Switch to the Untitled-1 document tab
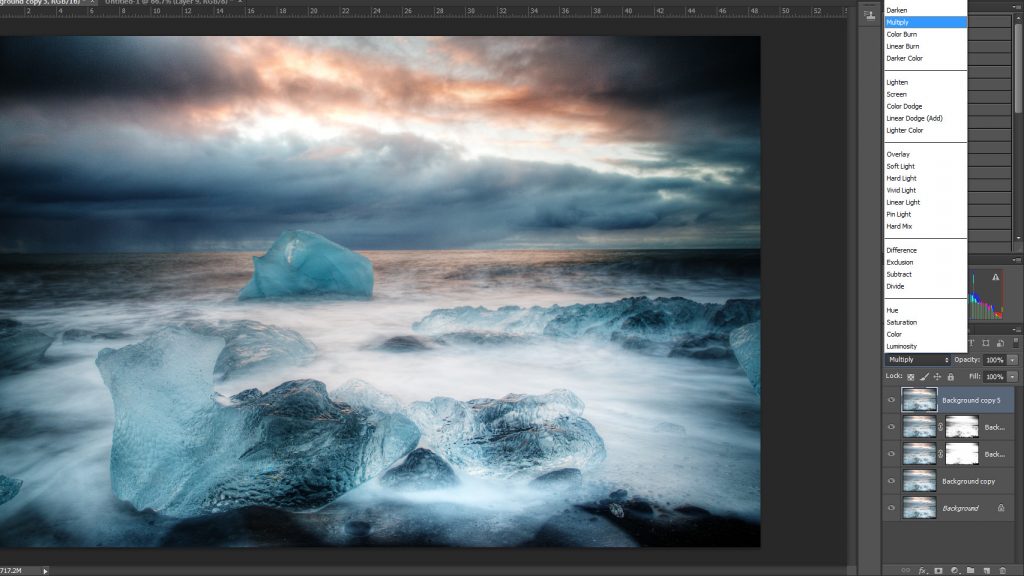Screen dimensions: 1024x576 coord(169,3)
